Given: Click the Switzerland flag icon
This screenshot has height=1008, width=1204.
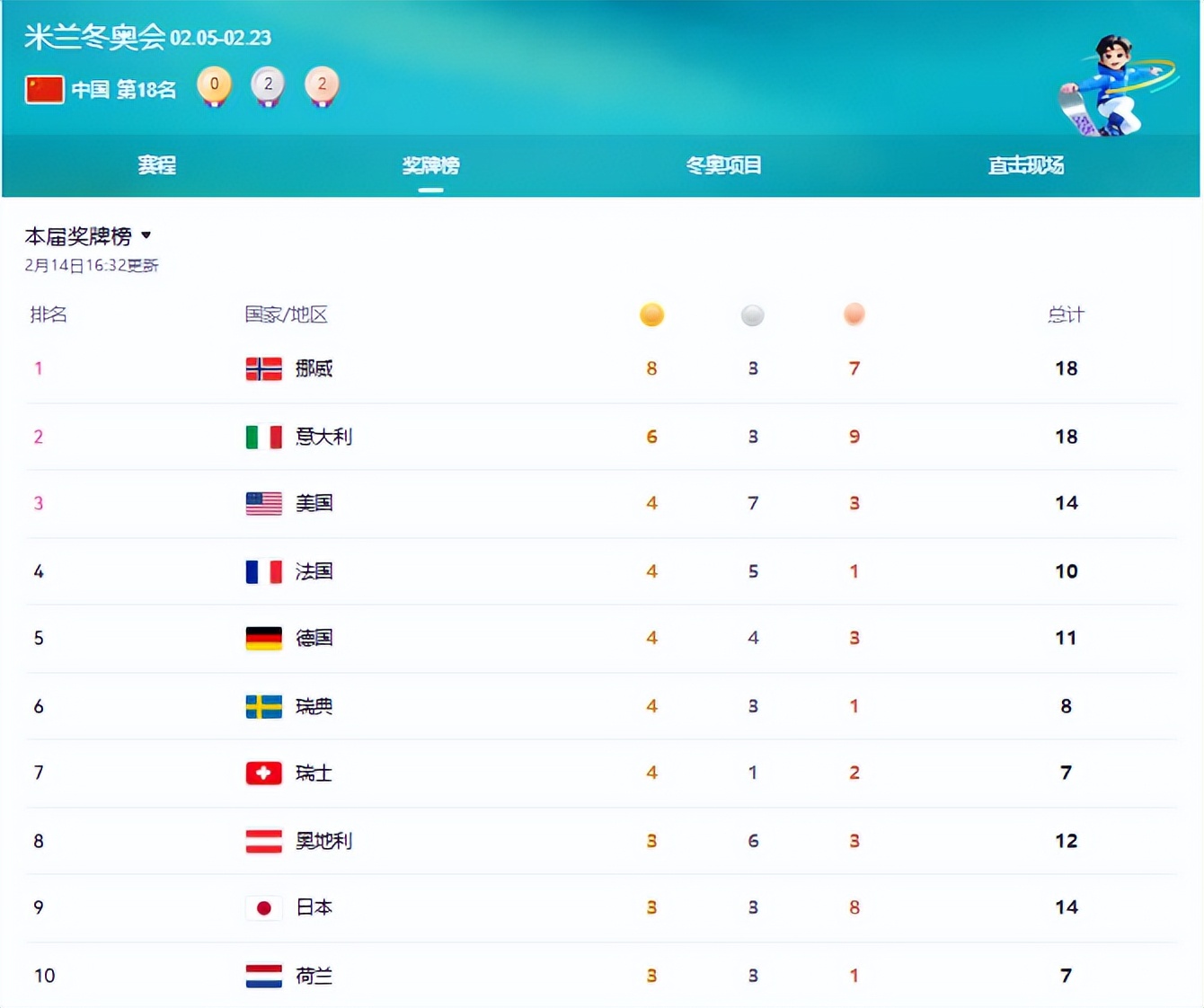Looking at the screenshot, I should tap(263, 773).
